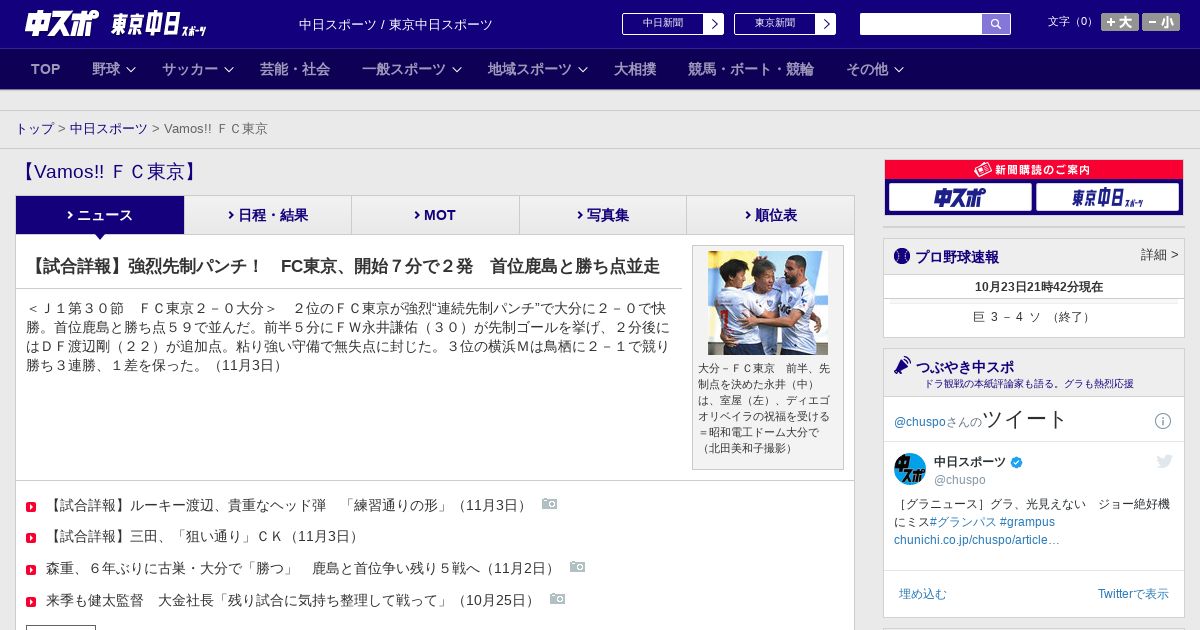
Task: Click the 中スポ logo in the header
Action: pos(61,23)
